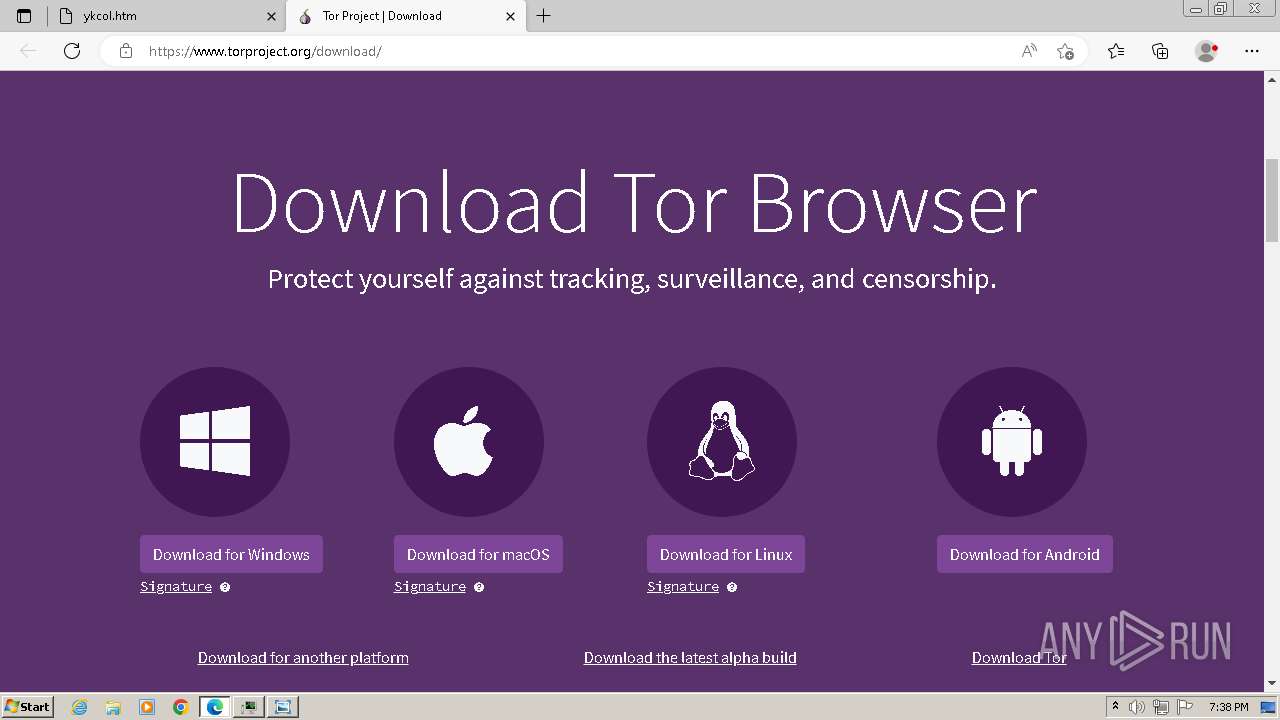
Task: Open the Collections icon
Action: coord(1160,51)
